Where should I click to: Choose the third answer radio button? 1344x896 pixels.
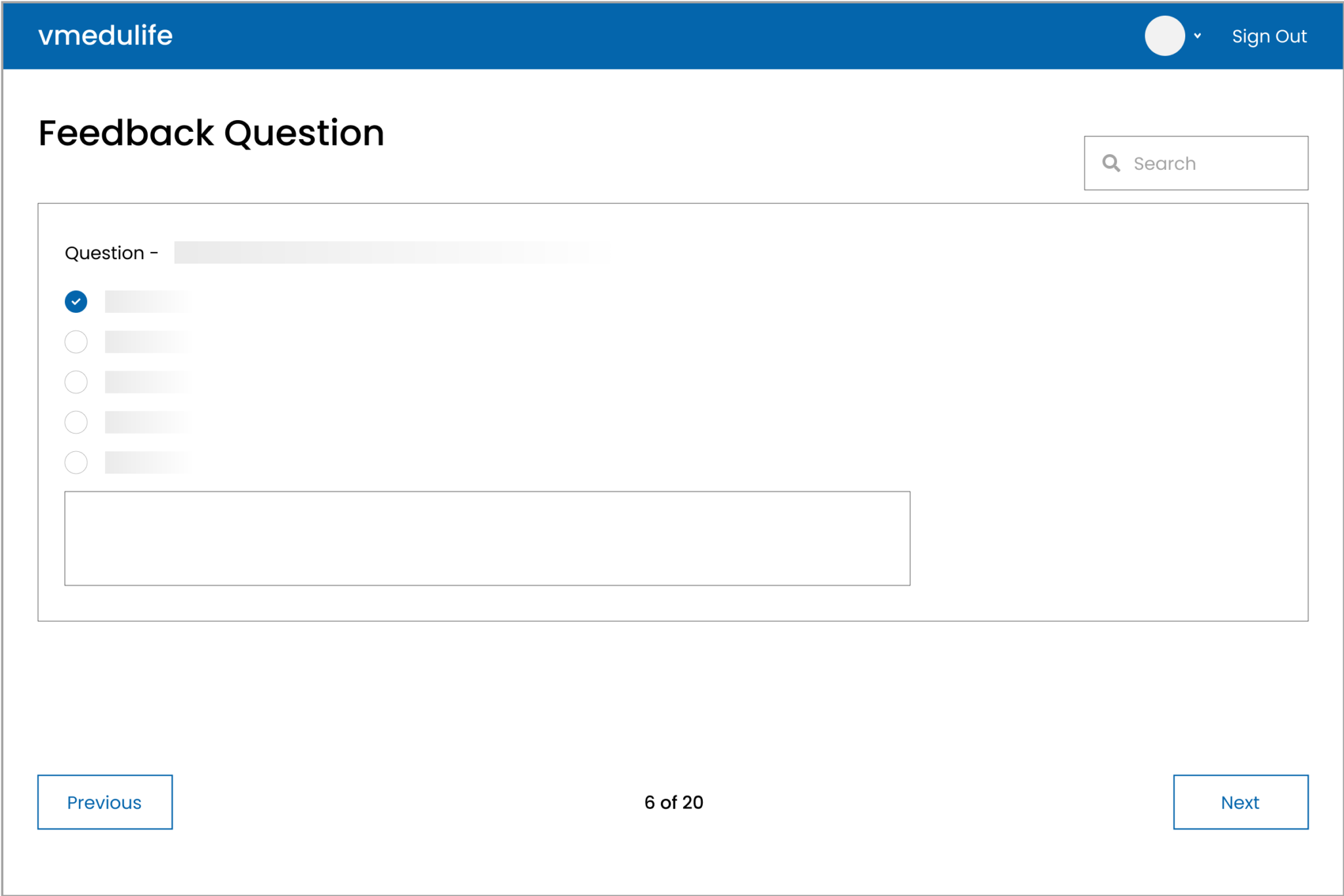tap(76, 382)
